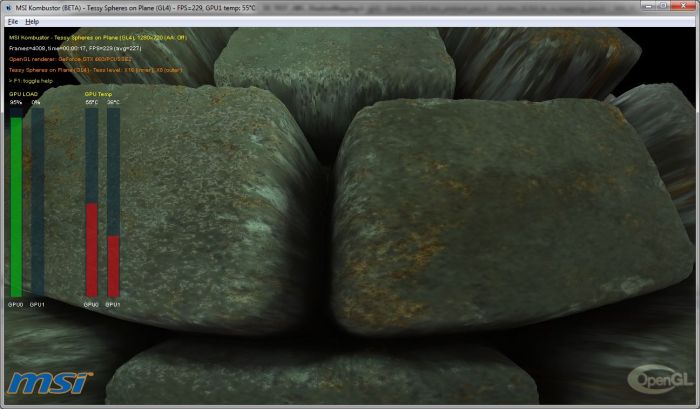
Task: Click the GPU0 label under temperature bars
Action: pos(91,305)
